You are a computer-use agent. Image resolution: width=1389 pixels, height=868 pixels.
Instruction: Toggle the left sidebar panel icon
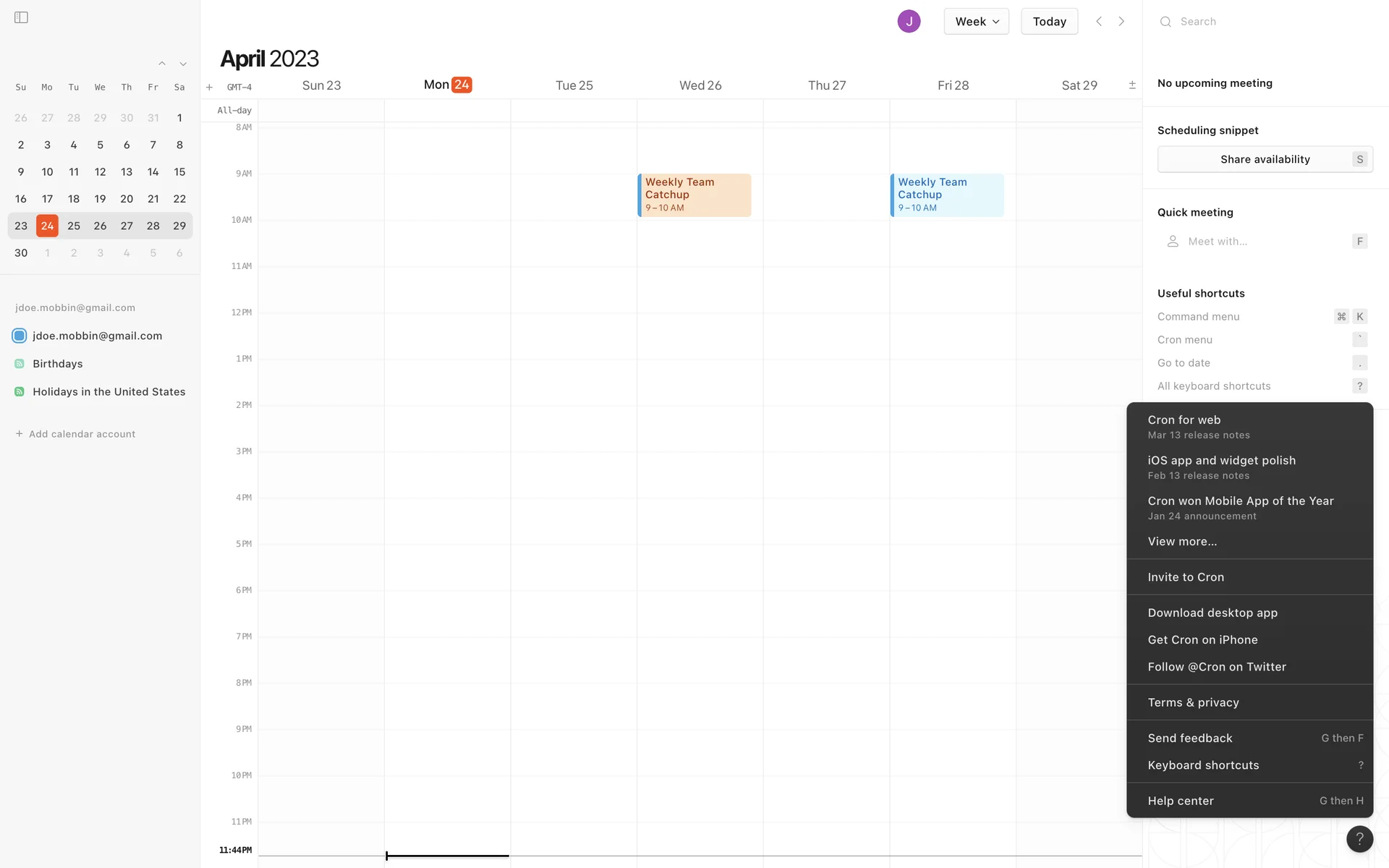(x=21, y=17)
